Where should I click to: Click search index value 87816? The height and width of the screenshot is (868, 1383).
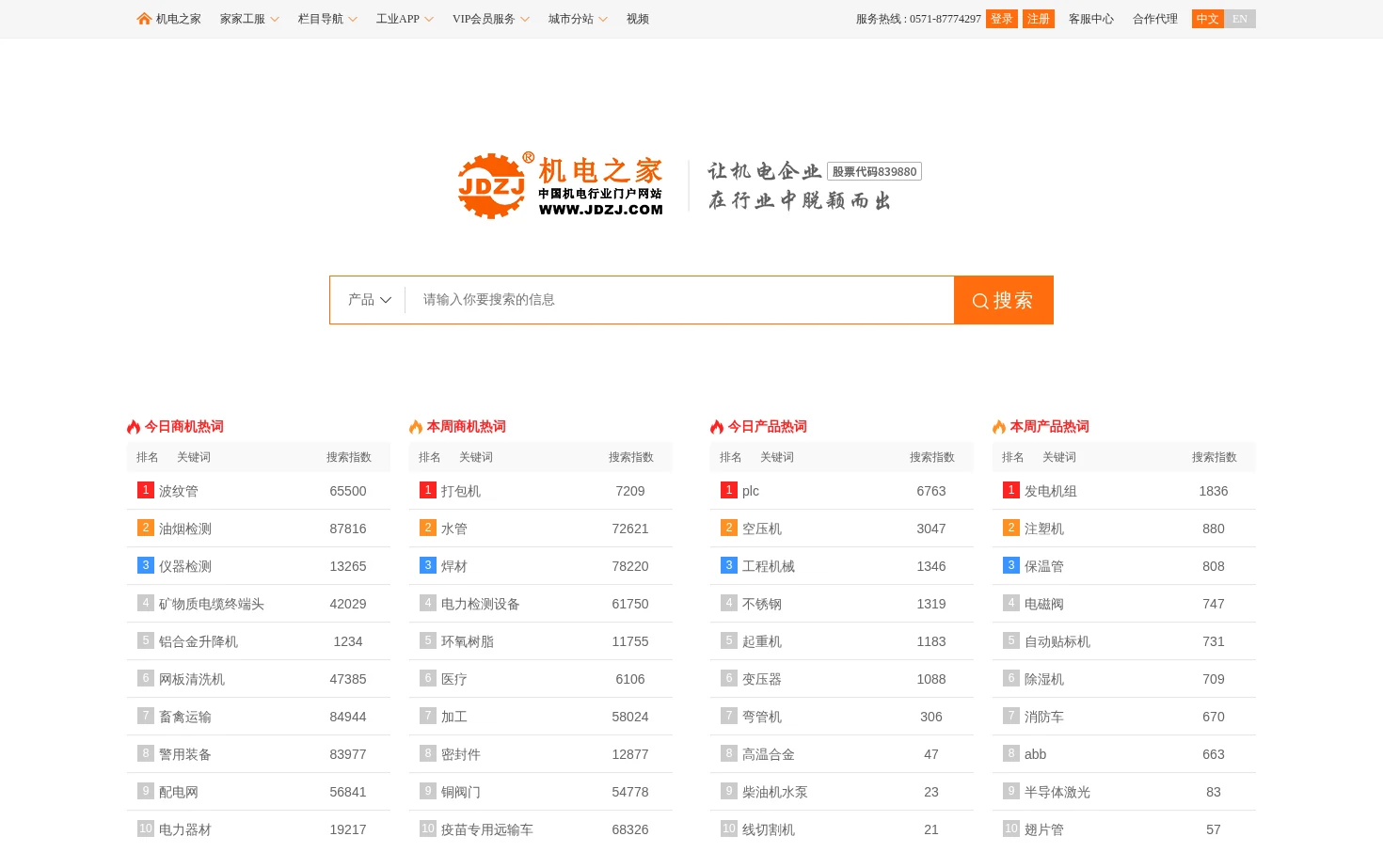pyautogui.click(x=348, y=529)
